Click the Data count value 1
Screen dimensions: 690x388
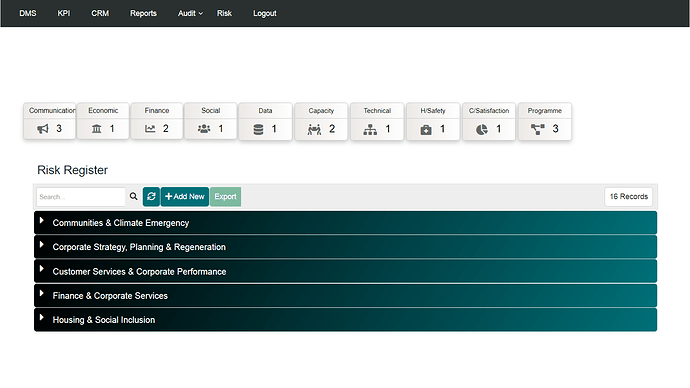pyautogui.click(x=274, y=129)
